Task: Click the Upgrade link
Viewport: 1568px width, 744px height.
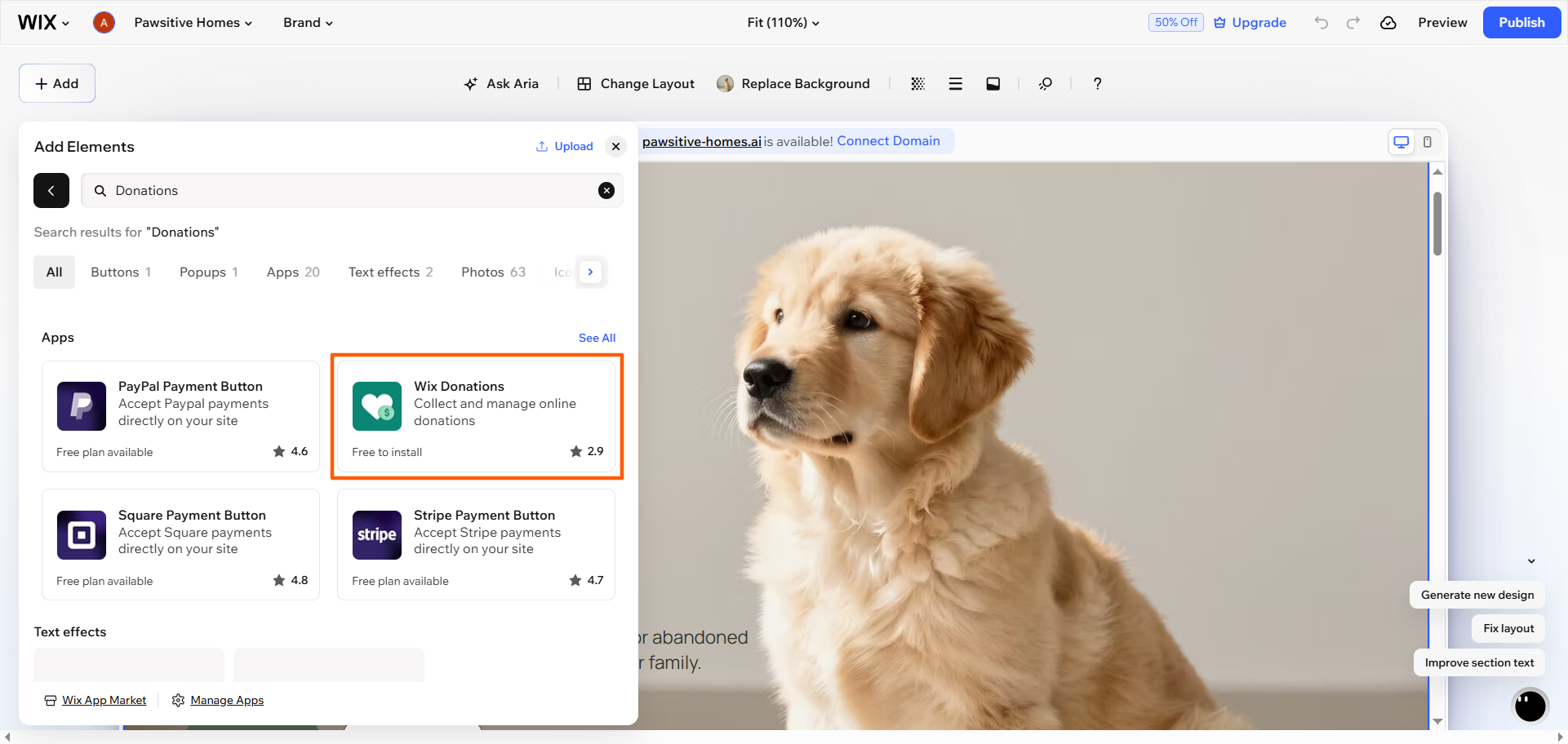Action: coord(1250,22)
